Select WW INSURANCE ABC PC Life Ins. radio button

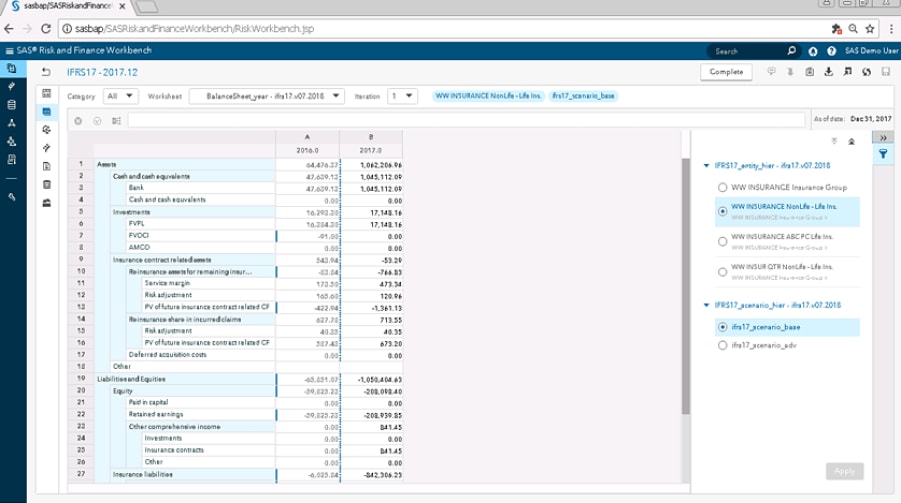(722, 241)
